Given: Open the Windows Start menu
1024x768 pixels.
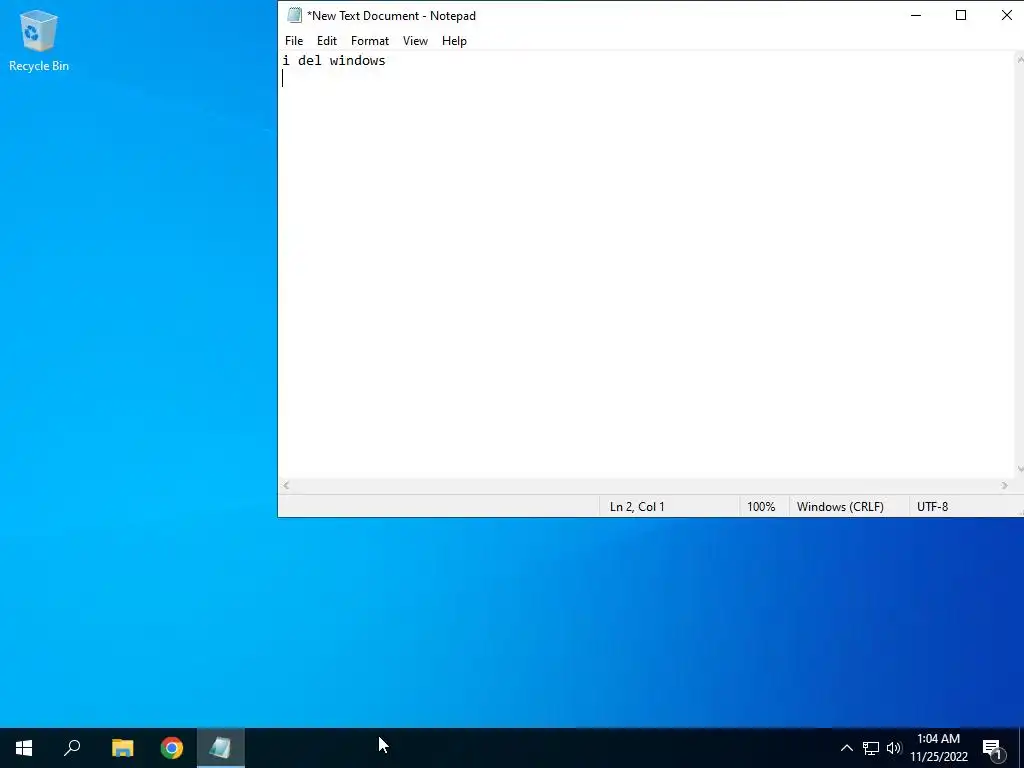Looking at the screenshot, I should [24, 748].
